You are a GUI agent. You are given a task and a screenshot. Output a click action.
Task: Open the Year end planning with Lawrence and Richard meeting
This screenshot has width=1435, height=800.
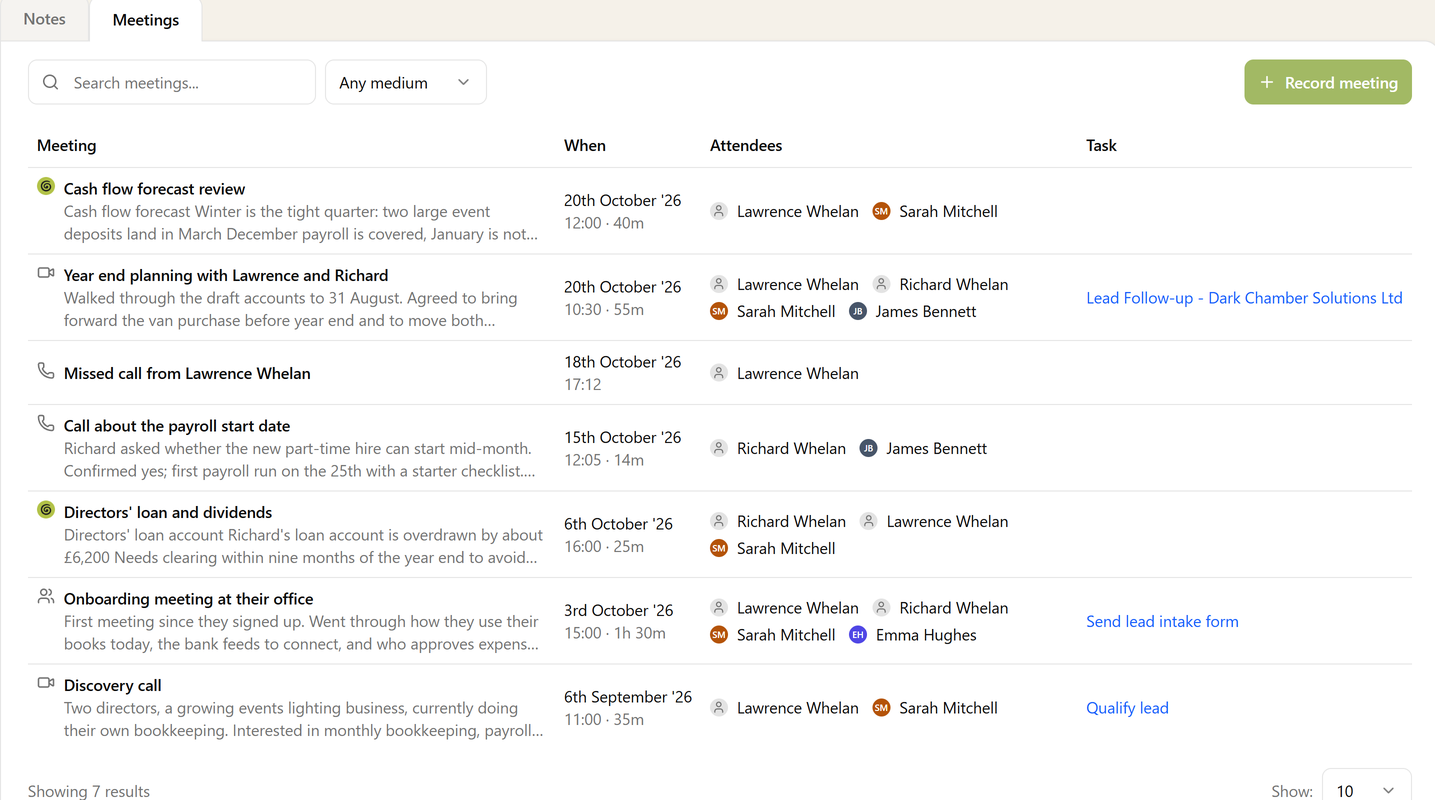pyautogui.click(x=226, y=275)
